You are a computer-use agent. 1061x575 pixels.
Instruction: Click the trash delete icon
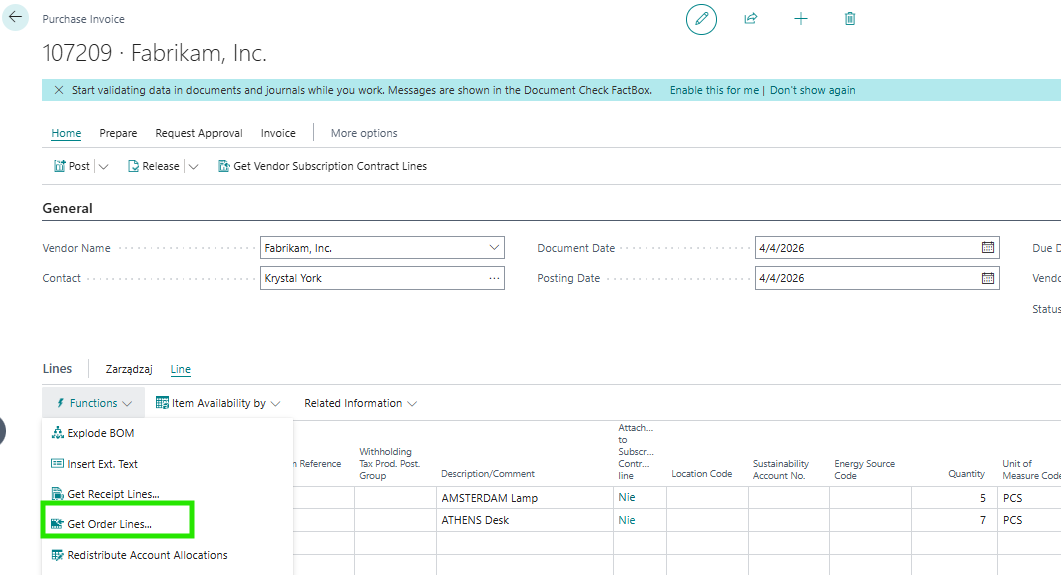850,19
